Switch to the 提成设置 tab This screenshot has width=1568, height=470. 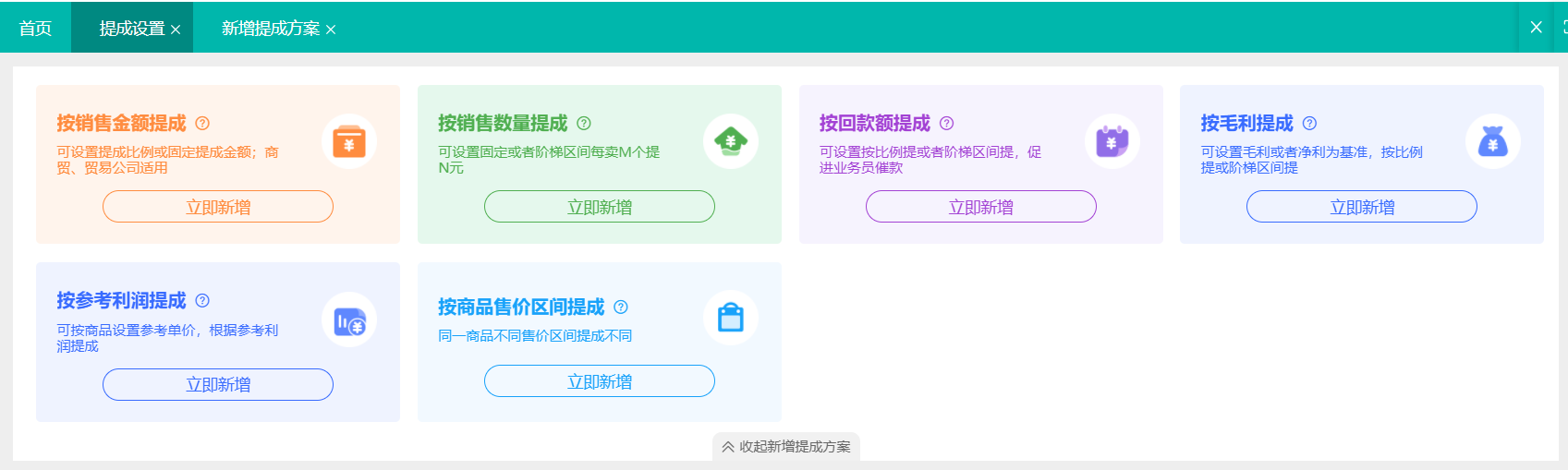click(131, 29)
